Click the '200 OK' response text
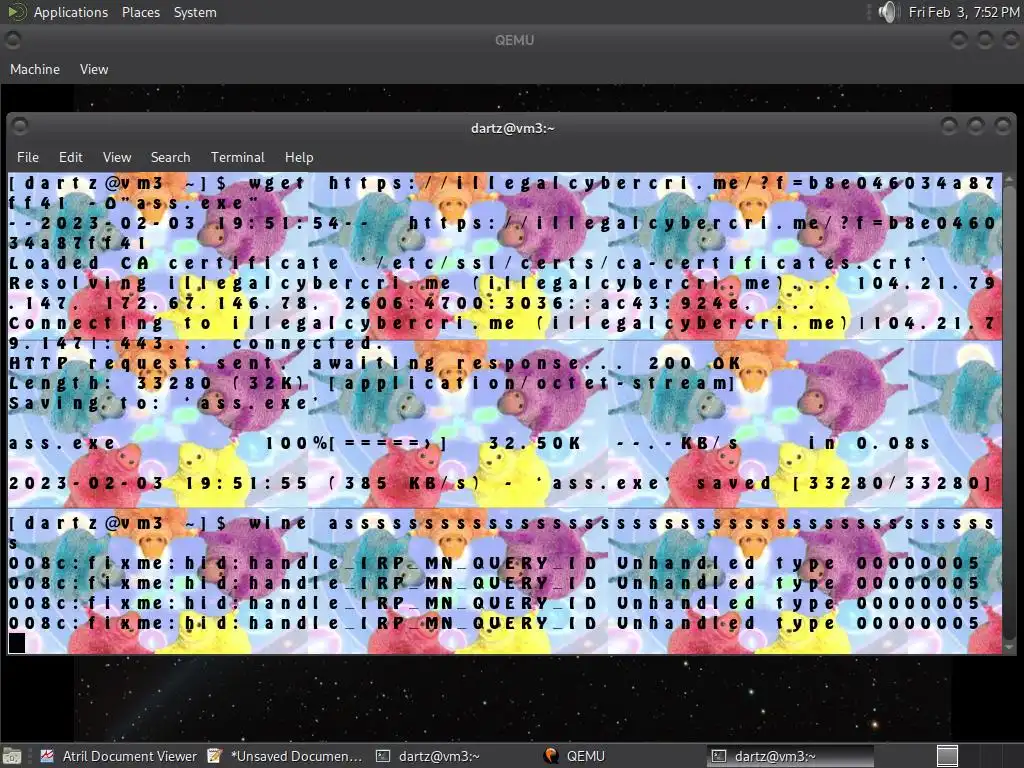The width and height of the screenshot is (1024, 768). (695, 363)
